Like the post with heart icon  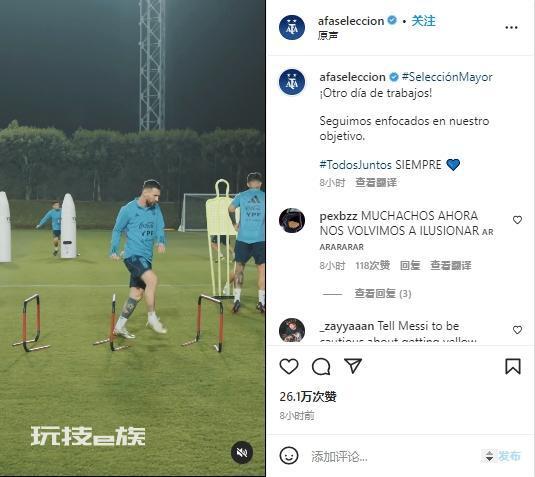tap(289, 366)
